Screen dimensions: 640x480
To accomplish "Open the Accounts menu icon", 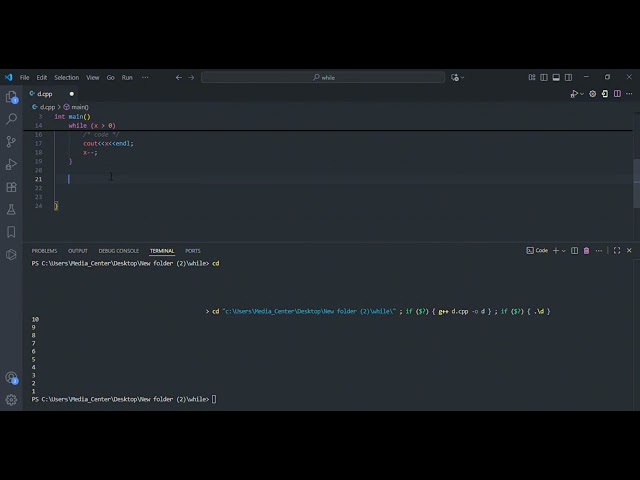I will 11,378.
